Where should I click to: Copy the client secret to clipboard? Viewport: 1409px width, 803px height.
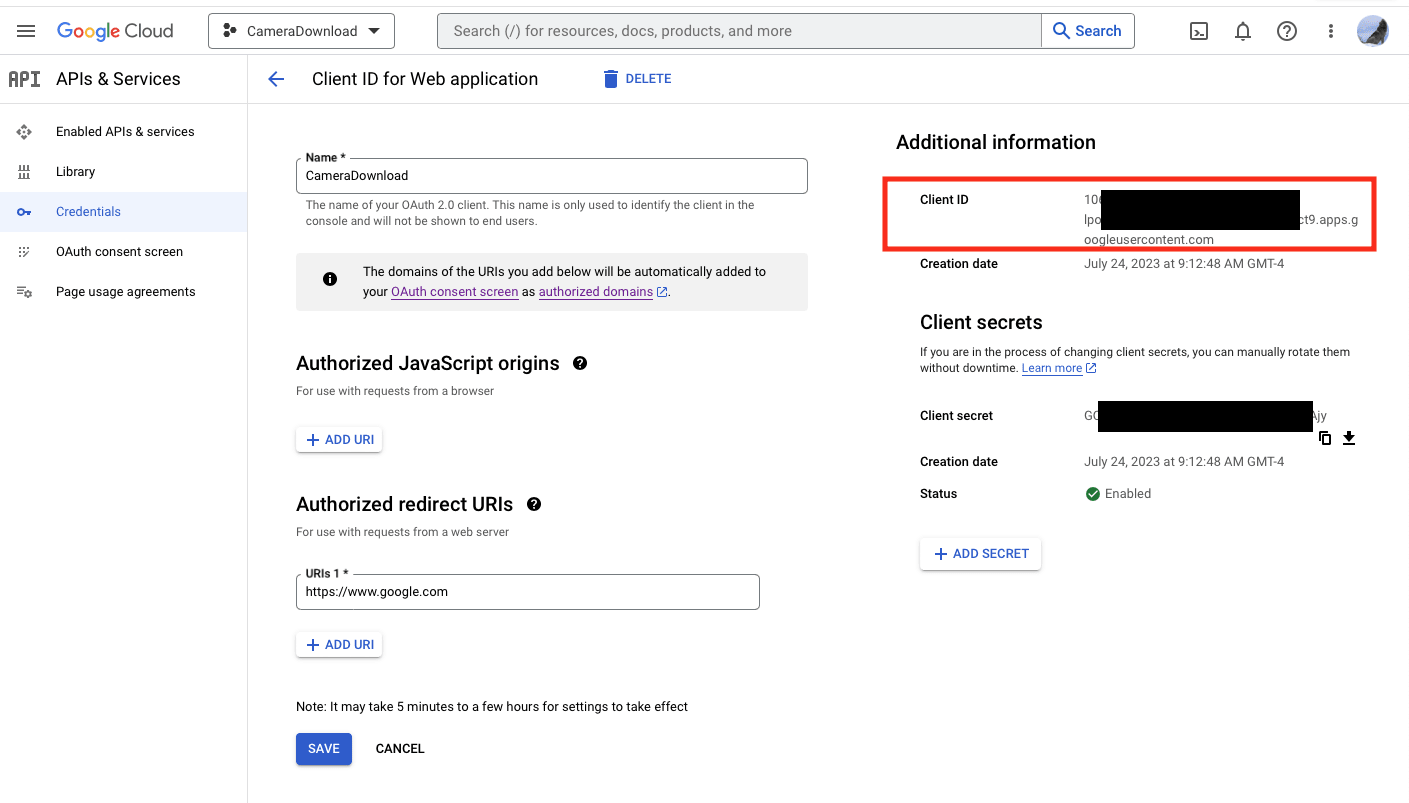tap(1325, 438)
